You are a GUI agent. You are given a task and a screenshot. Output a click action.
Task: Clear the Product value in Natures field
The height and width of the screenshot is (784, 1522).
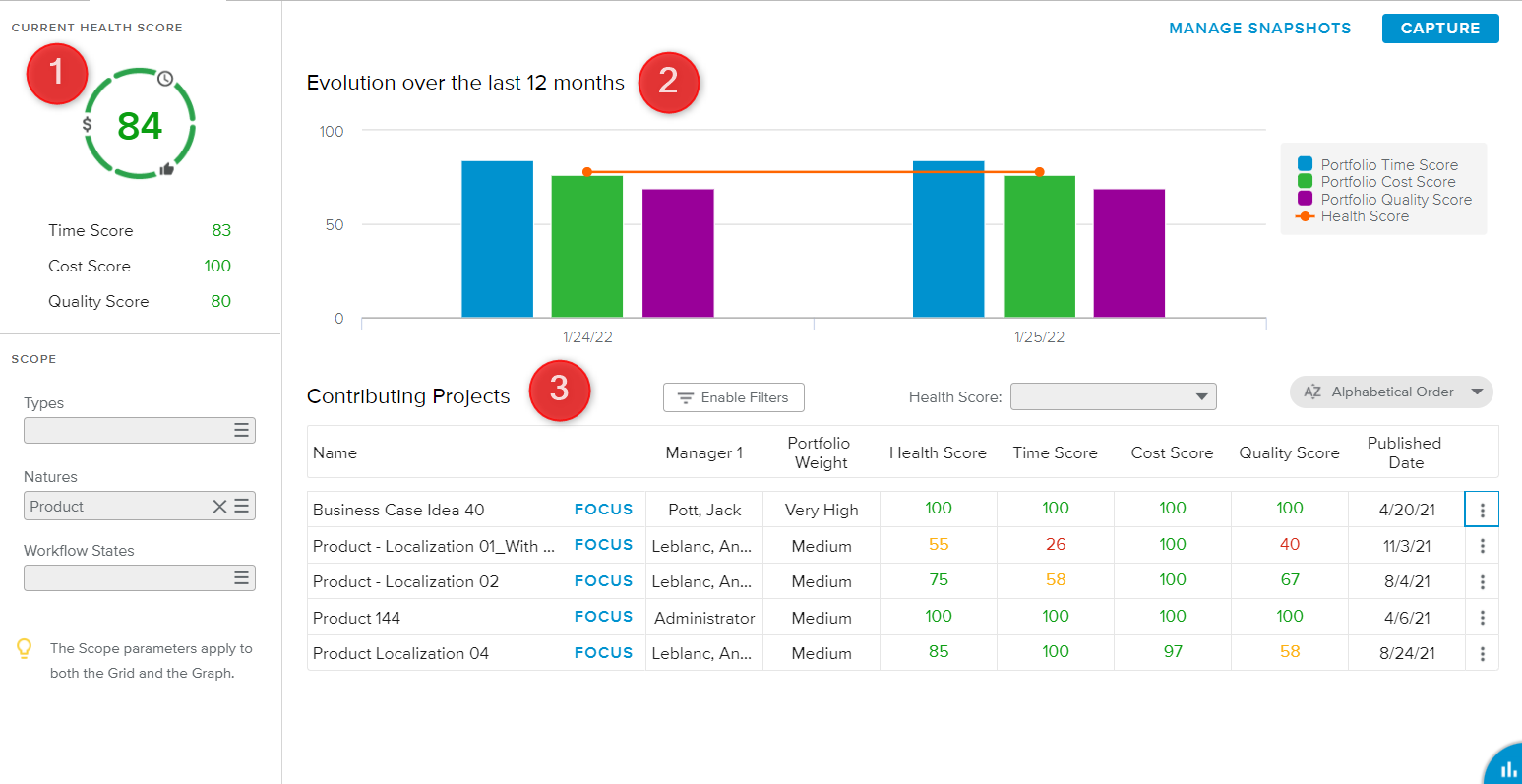219,507
